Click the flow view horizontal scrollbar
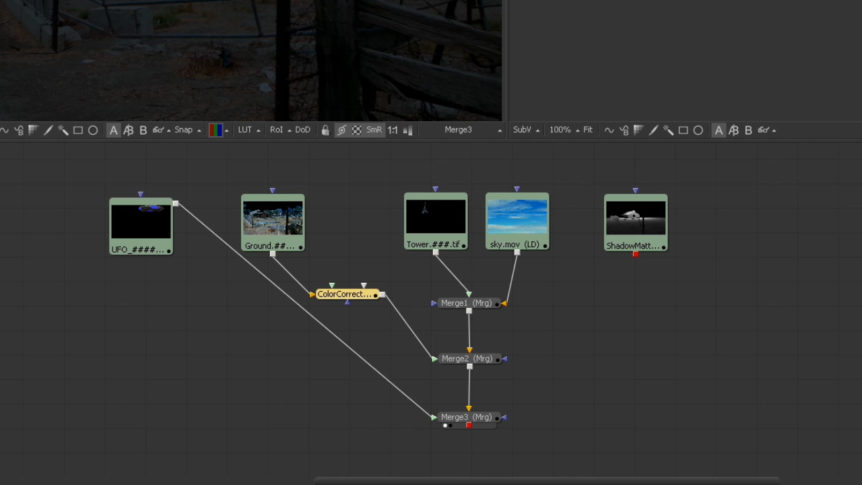 point(547,480)
